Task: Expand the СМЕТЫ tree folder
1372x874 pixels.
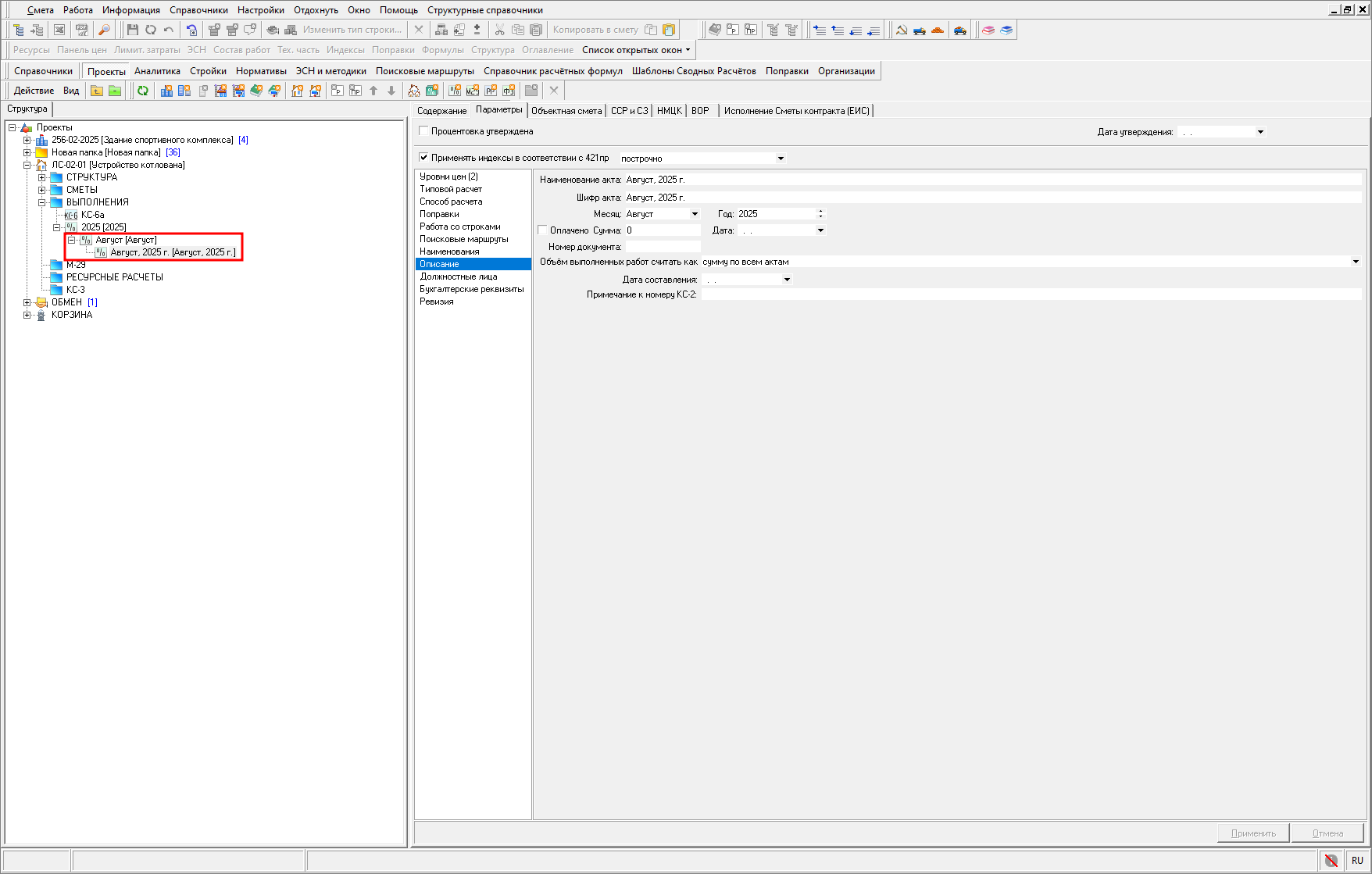Action: pyautogui.click(x=42, y=190)
